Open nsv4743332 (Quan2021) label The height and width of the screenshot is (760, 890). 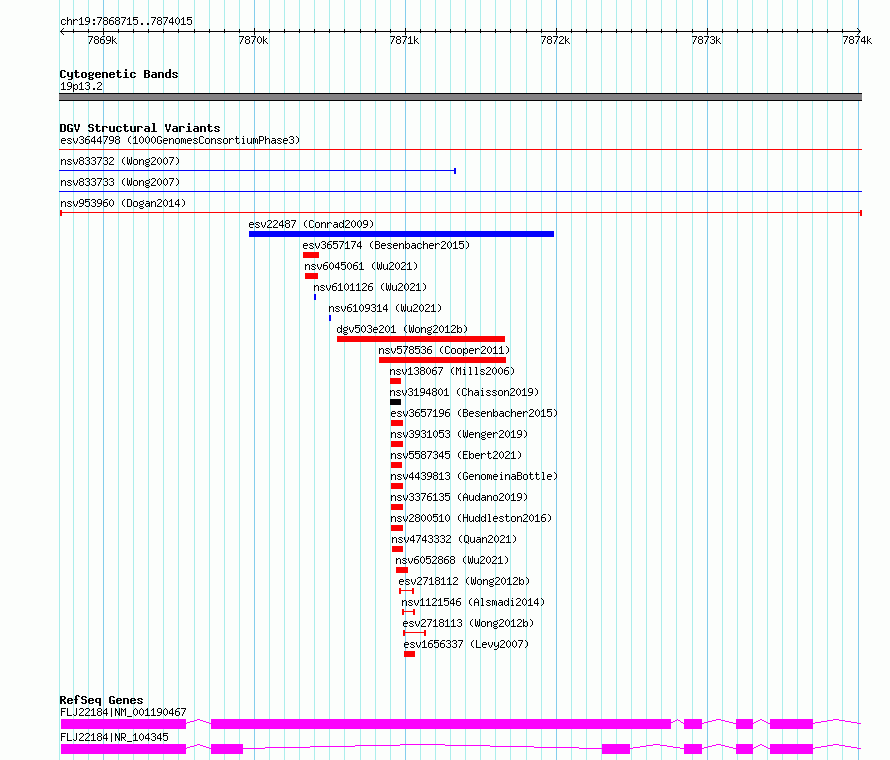click(x=454, y=539)
